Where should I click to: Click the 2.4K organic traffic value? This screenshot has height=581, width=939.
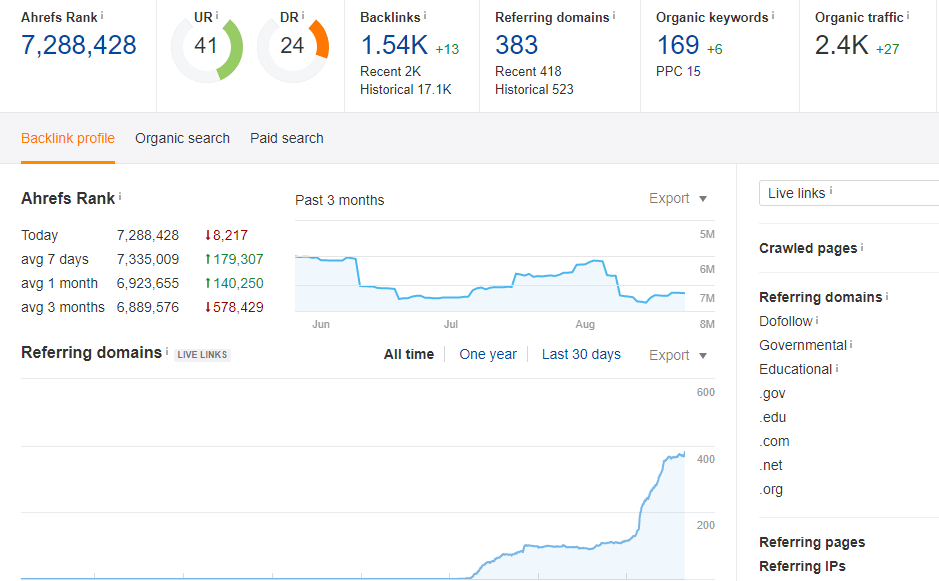point(841,45)
